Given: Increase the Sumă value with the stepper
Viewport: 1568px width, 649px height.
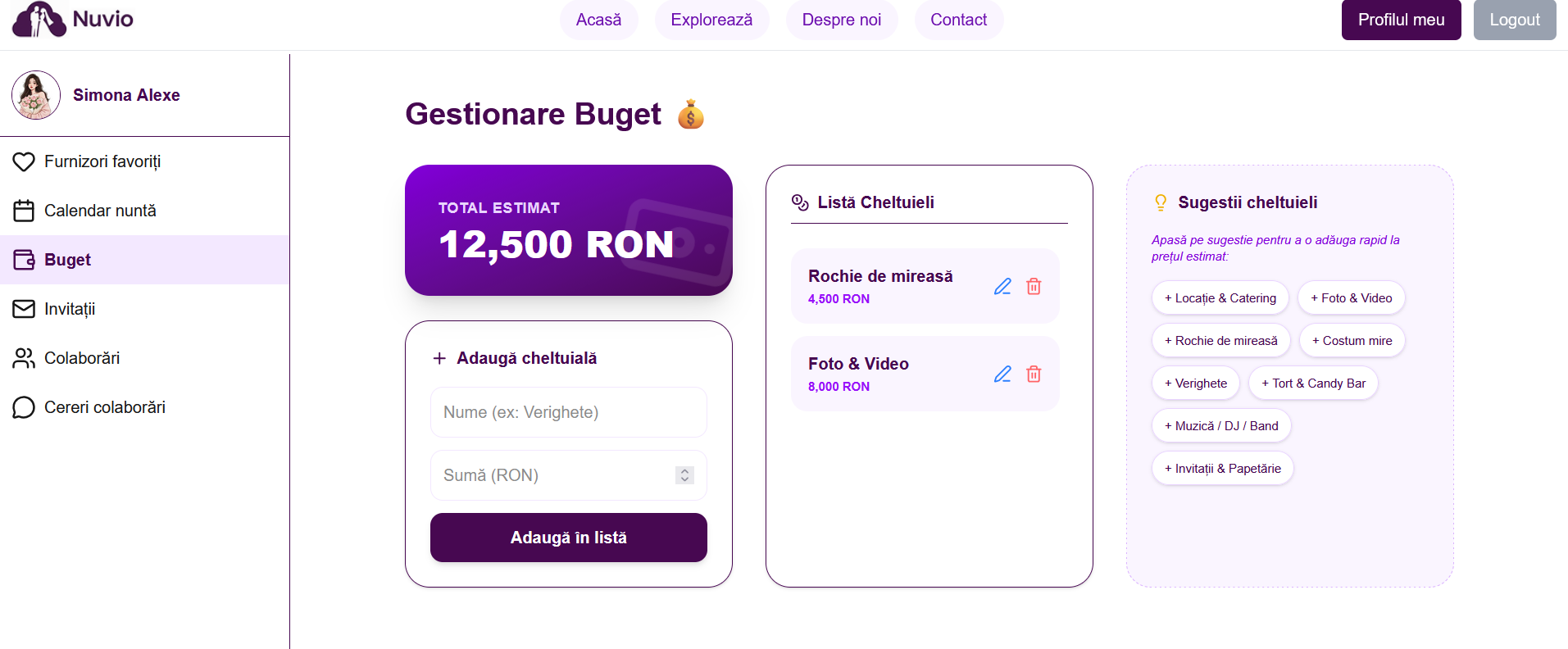Looking at the screenshot, I should (x=684, y=470).
